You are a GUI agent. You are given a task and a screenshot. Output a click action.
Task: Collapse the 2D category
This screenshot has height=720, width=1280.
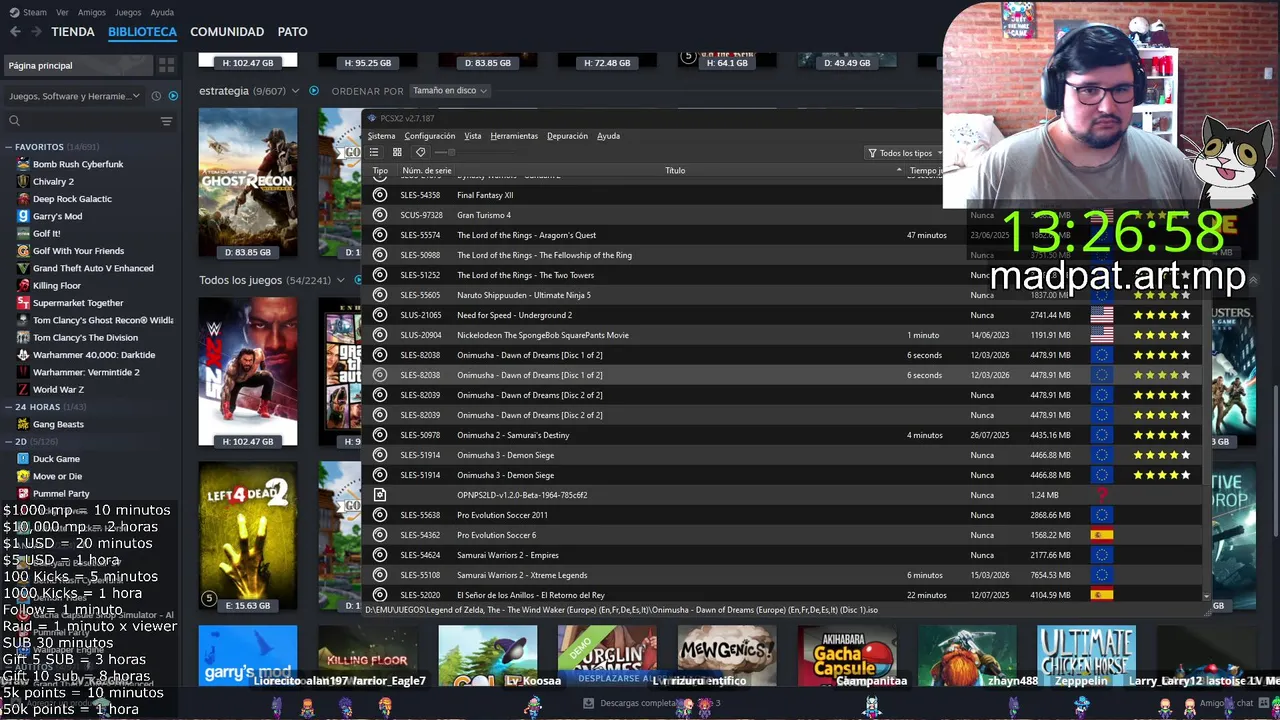[x=9, y=441]
